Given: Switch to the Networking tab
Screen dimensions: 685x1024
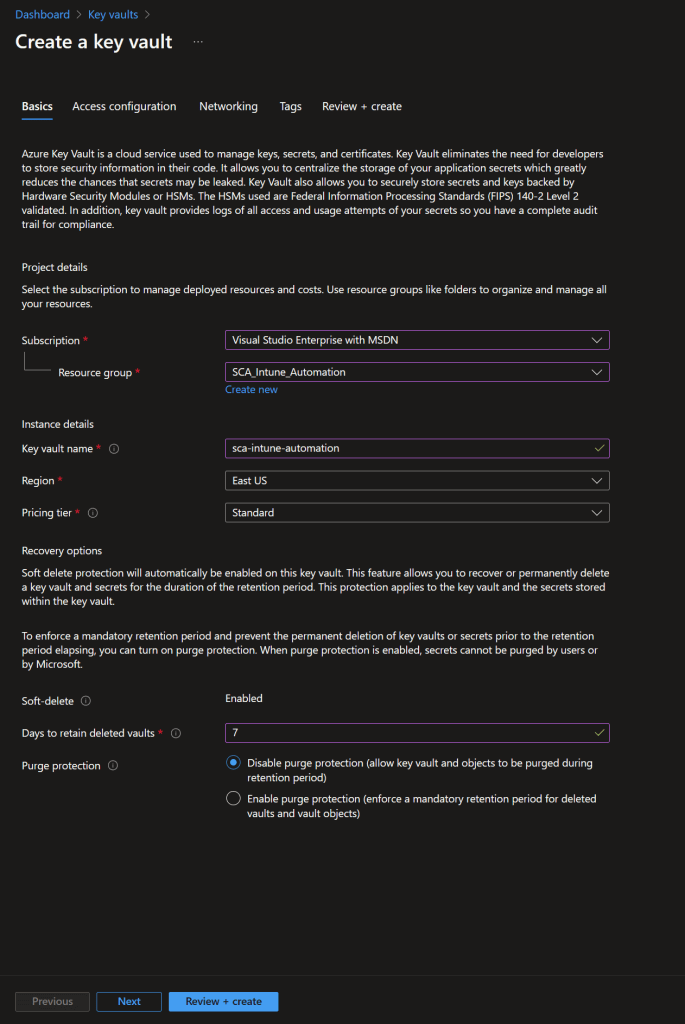Looking at the screenshot, I should (228, 106).
